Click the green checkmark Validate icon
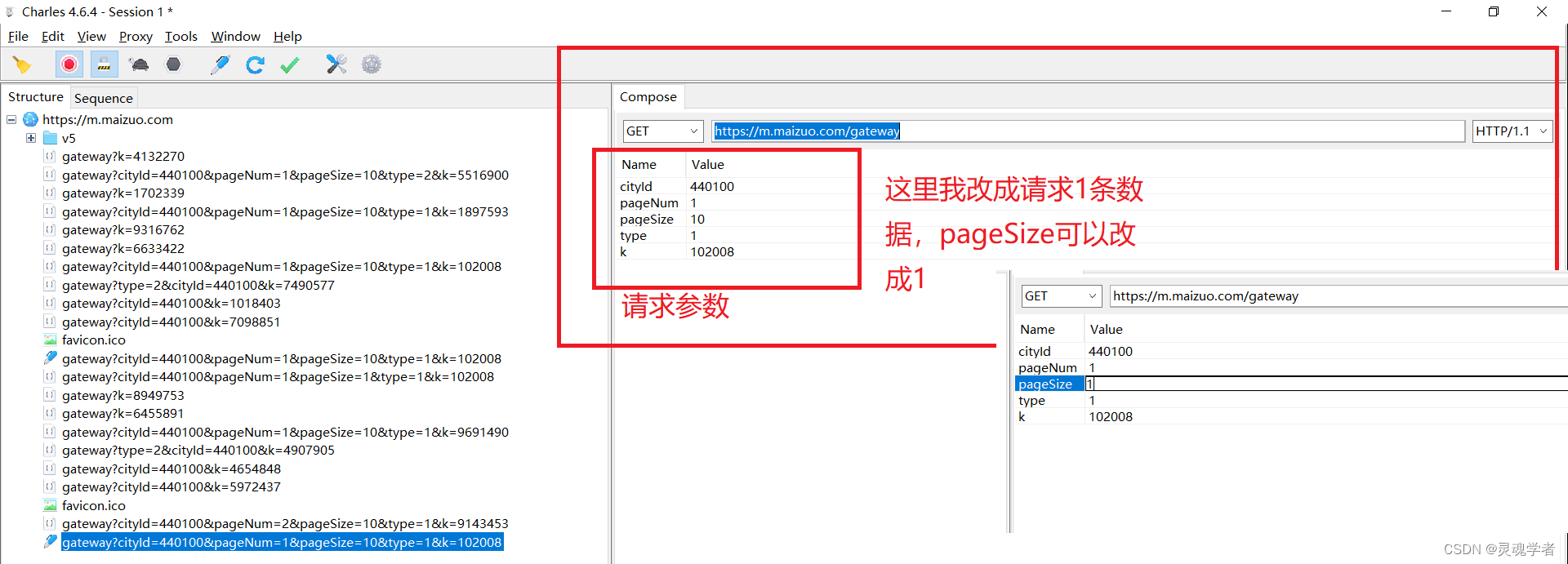Image resolution: width=1568 pixels, height=564 pixels. click(x=290, y=64)
